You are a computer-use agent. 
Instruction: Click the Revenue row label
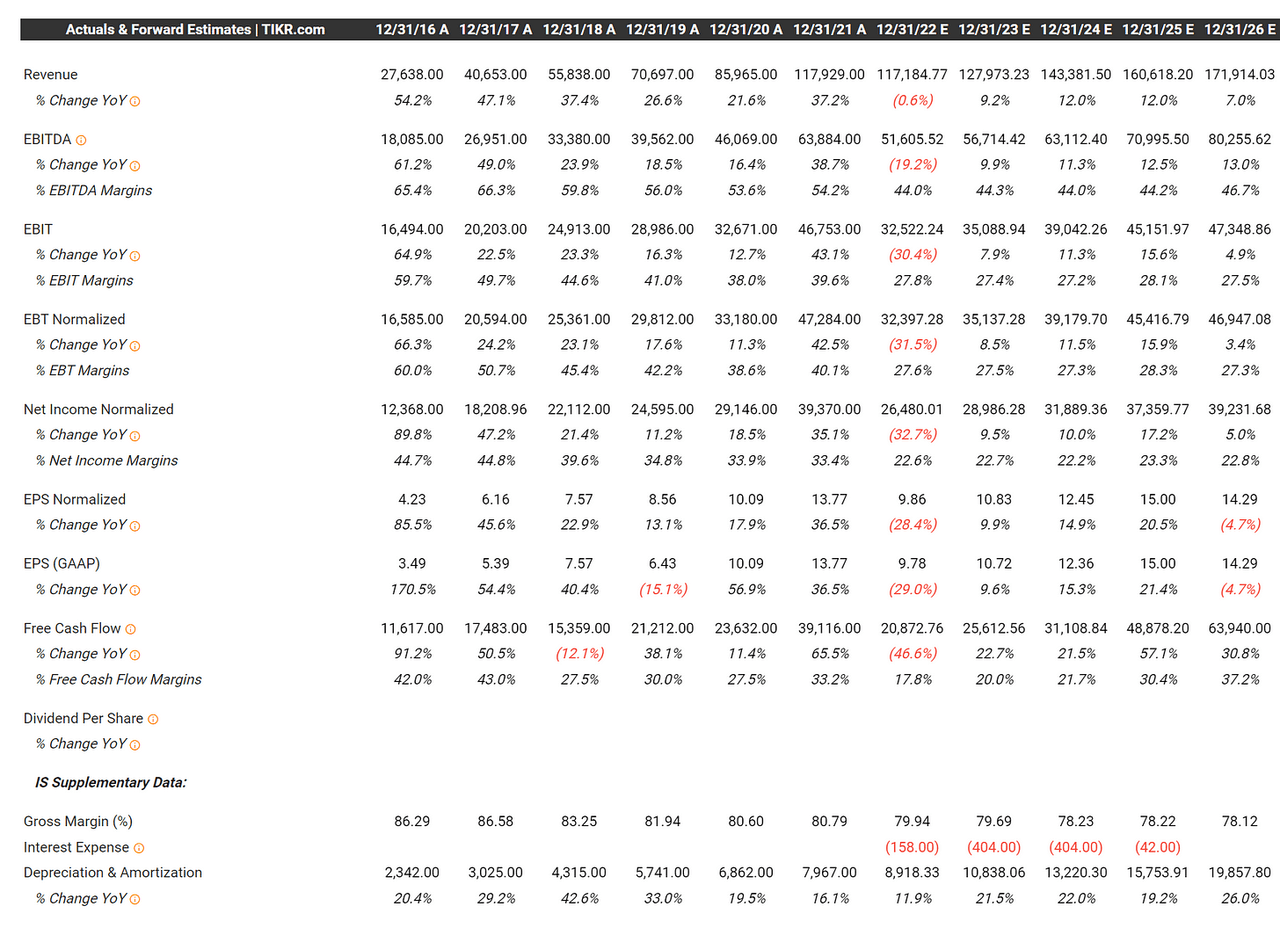51,75
